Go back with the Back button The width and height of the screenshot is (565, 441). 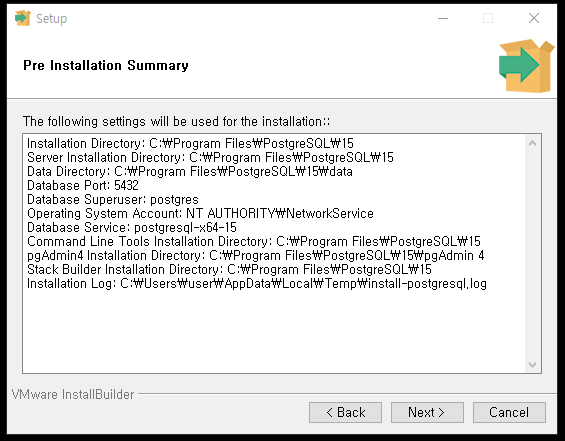345,412
